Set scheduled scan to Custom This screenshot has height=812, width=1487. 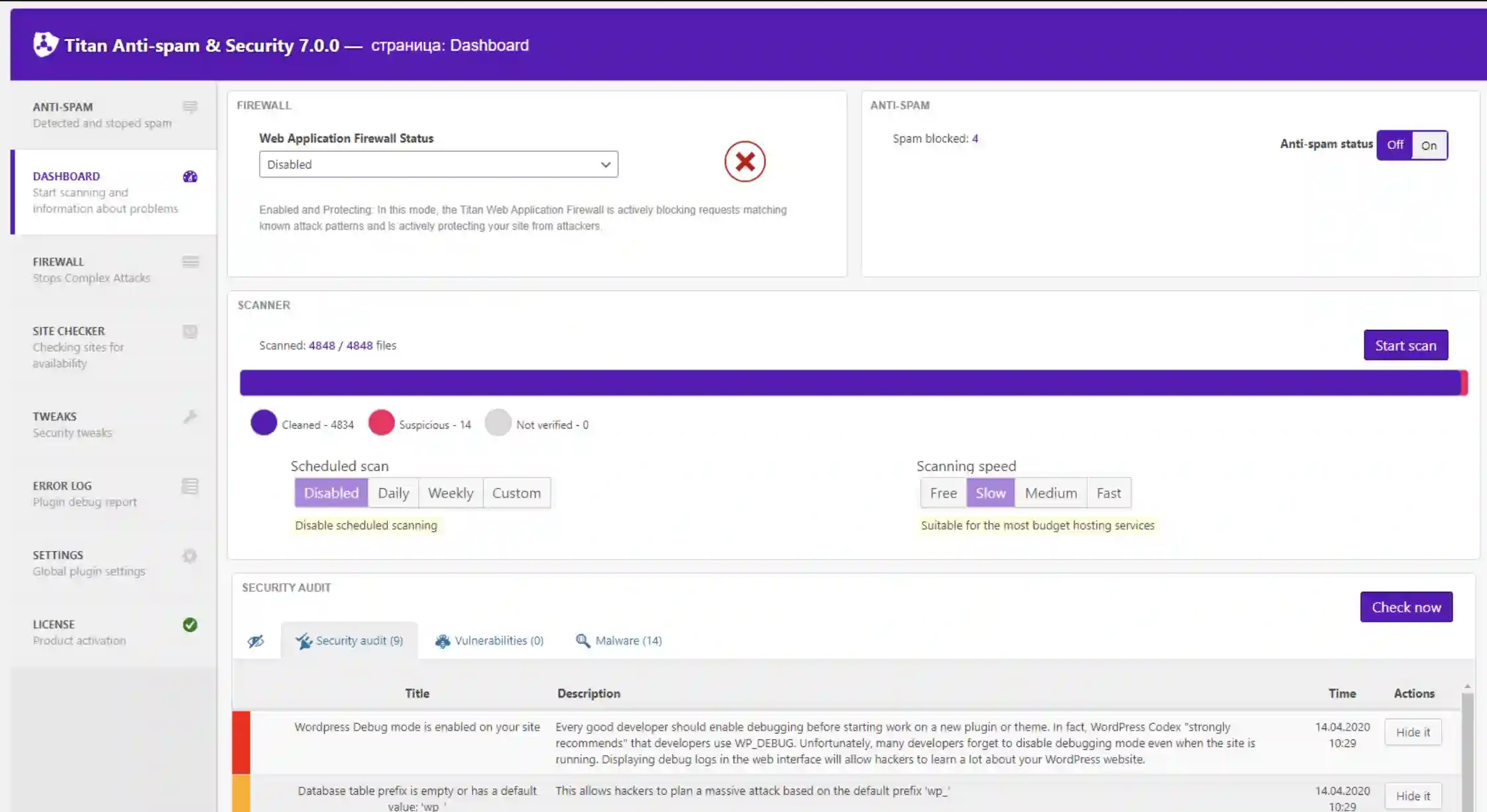pyautogui.click(x=516, y=493)
